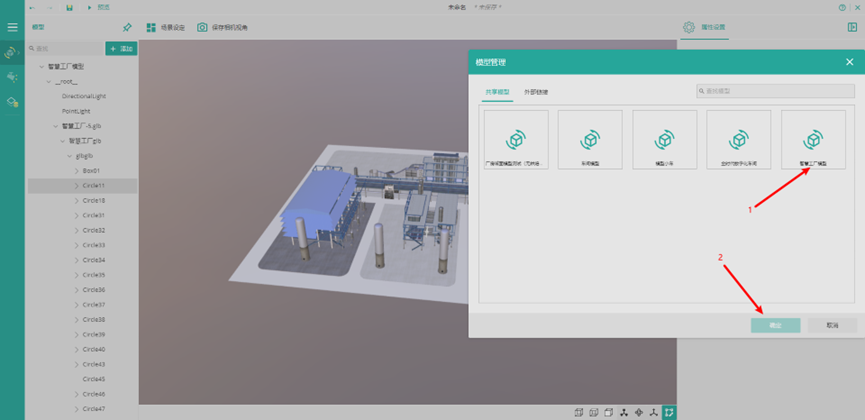Click the redo arrow in top bar
The image size is (865, 420).
pos(50,8)
